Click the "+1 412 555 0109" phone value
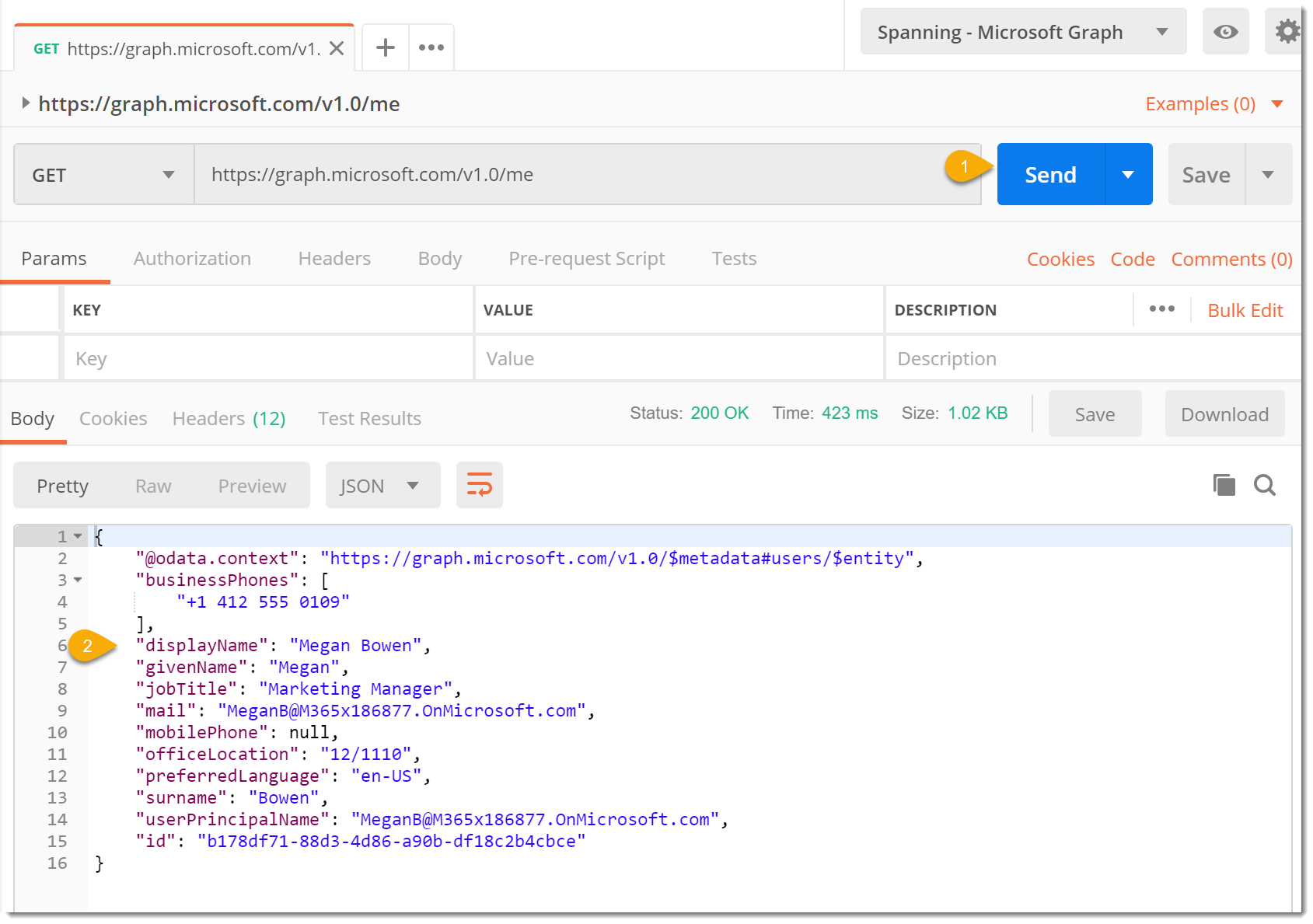This screenshot has width=1313, height=924. [263, 601]
